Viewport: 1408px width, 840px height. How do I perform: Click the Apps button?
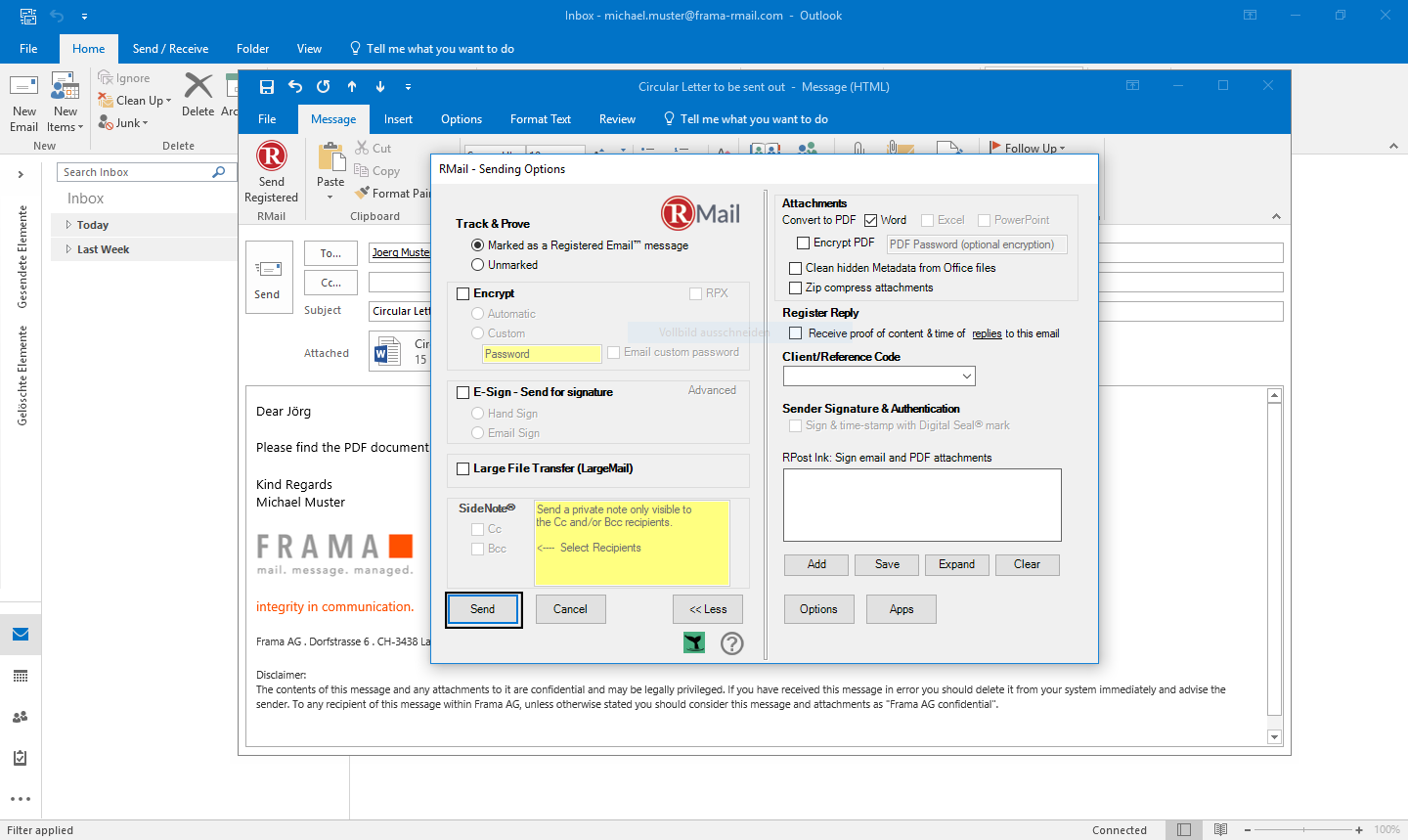pos(902,609)
